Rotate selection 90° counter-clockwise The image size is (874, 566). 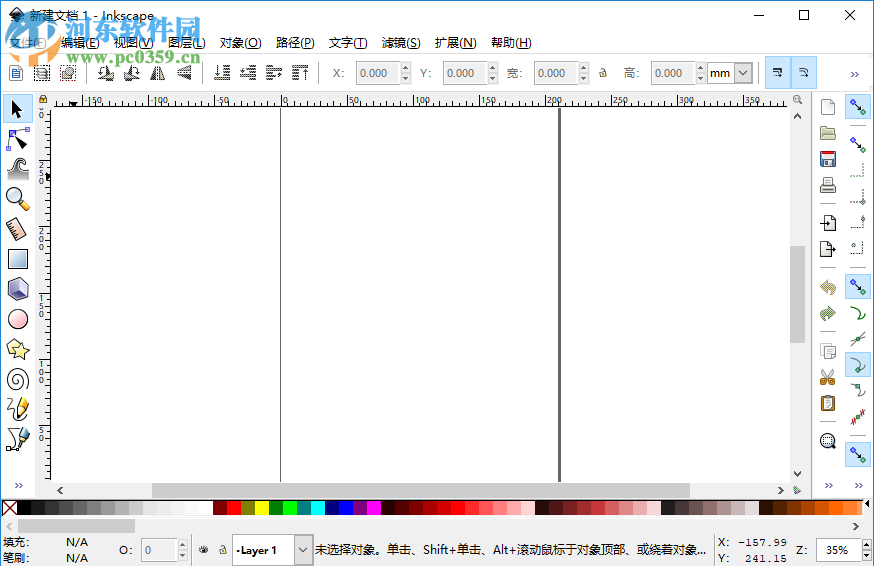pos(105,73)
